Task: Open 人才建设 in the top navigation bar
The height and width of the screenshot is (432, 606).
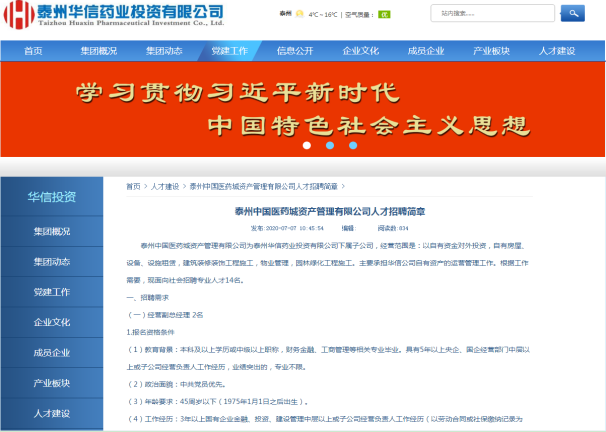Action: click(555, 50)
